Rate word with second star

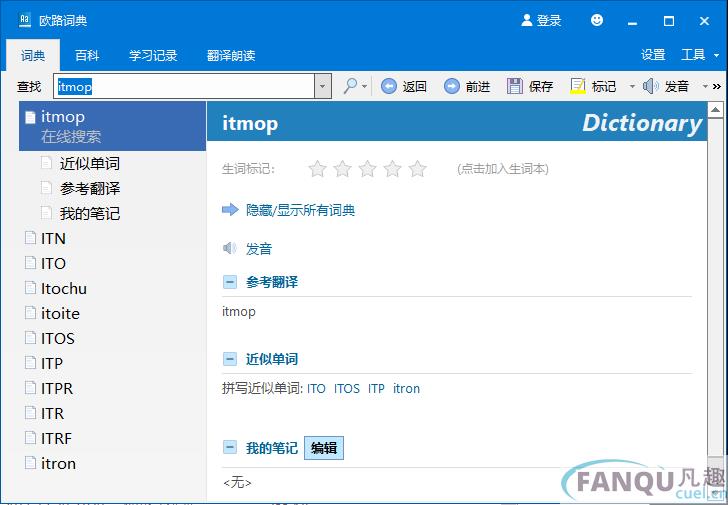click(343, 169)
